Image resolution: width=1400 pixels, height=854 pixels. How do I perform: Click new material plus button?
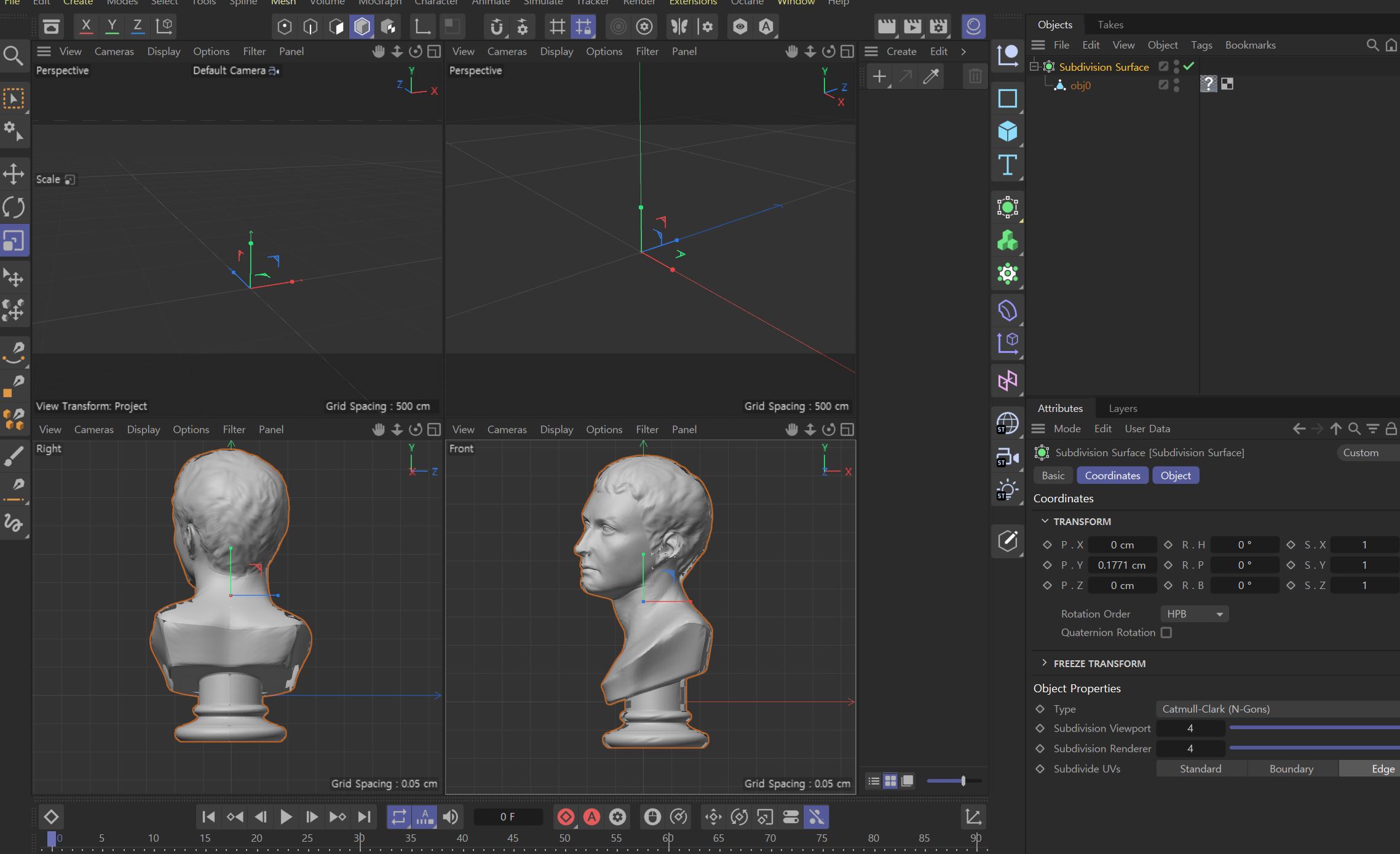coord(879,76)
